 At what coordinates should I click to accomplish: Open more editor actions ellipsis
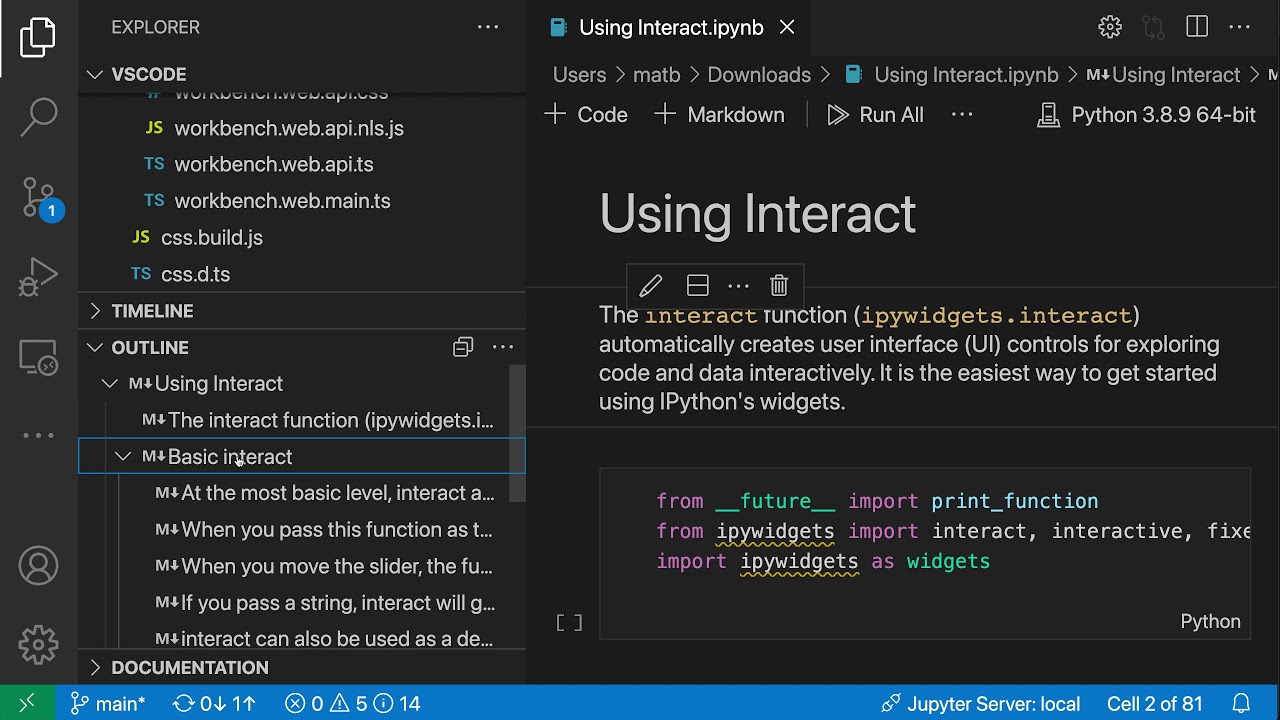pos(1240,27)
